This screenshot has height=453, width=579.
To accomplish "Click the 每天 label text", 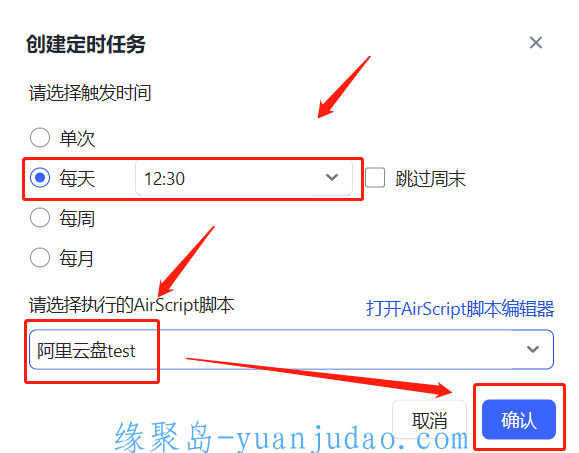I will (x=77, y=179).
